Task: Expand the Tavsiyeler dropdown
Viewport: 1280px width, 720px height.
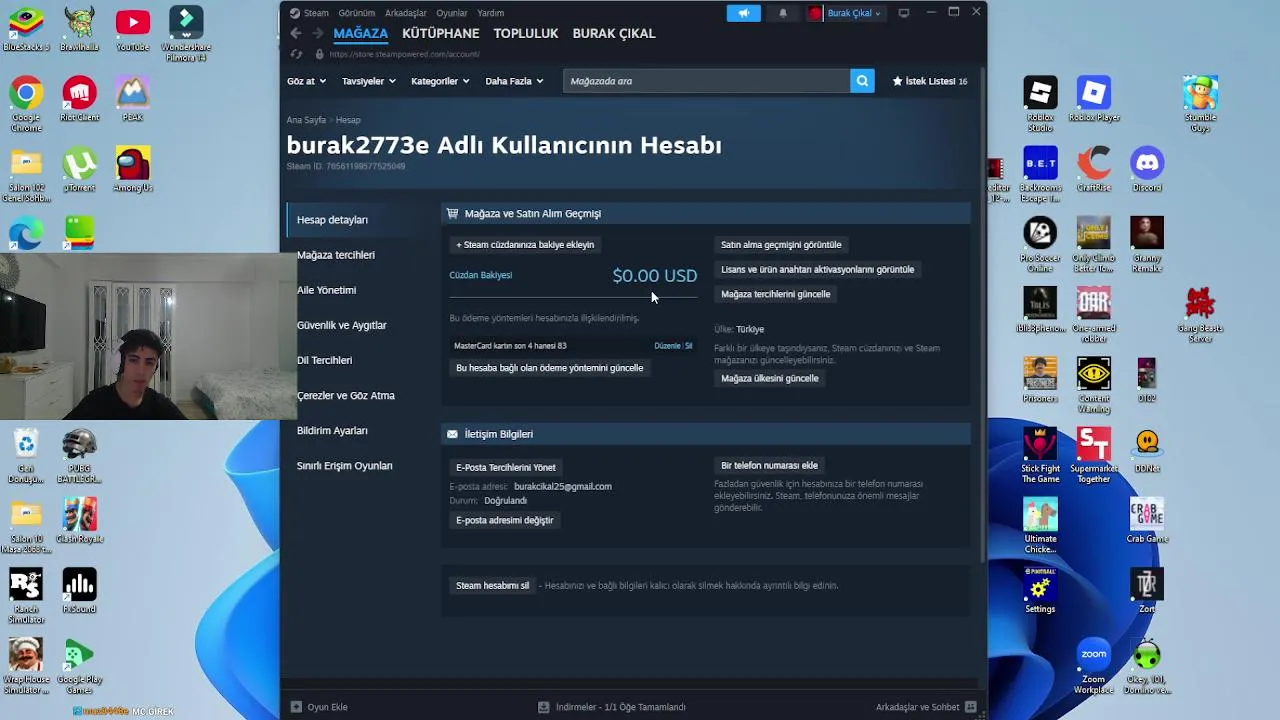Action: click(x=369, y=81)
